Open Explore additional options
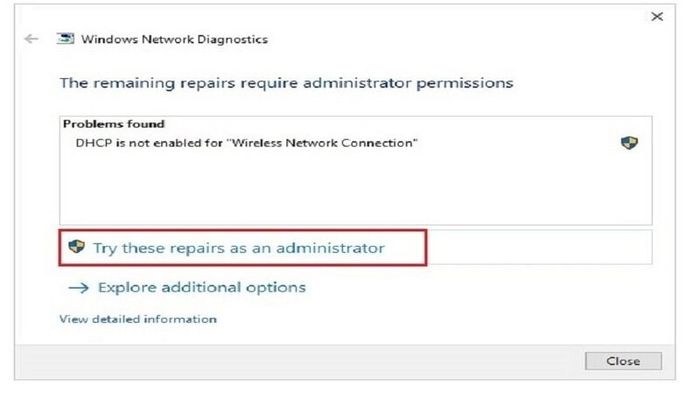This screenshot has width=700, height=394. (202, 288)
